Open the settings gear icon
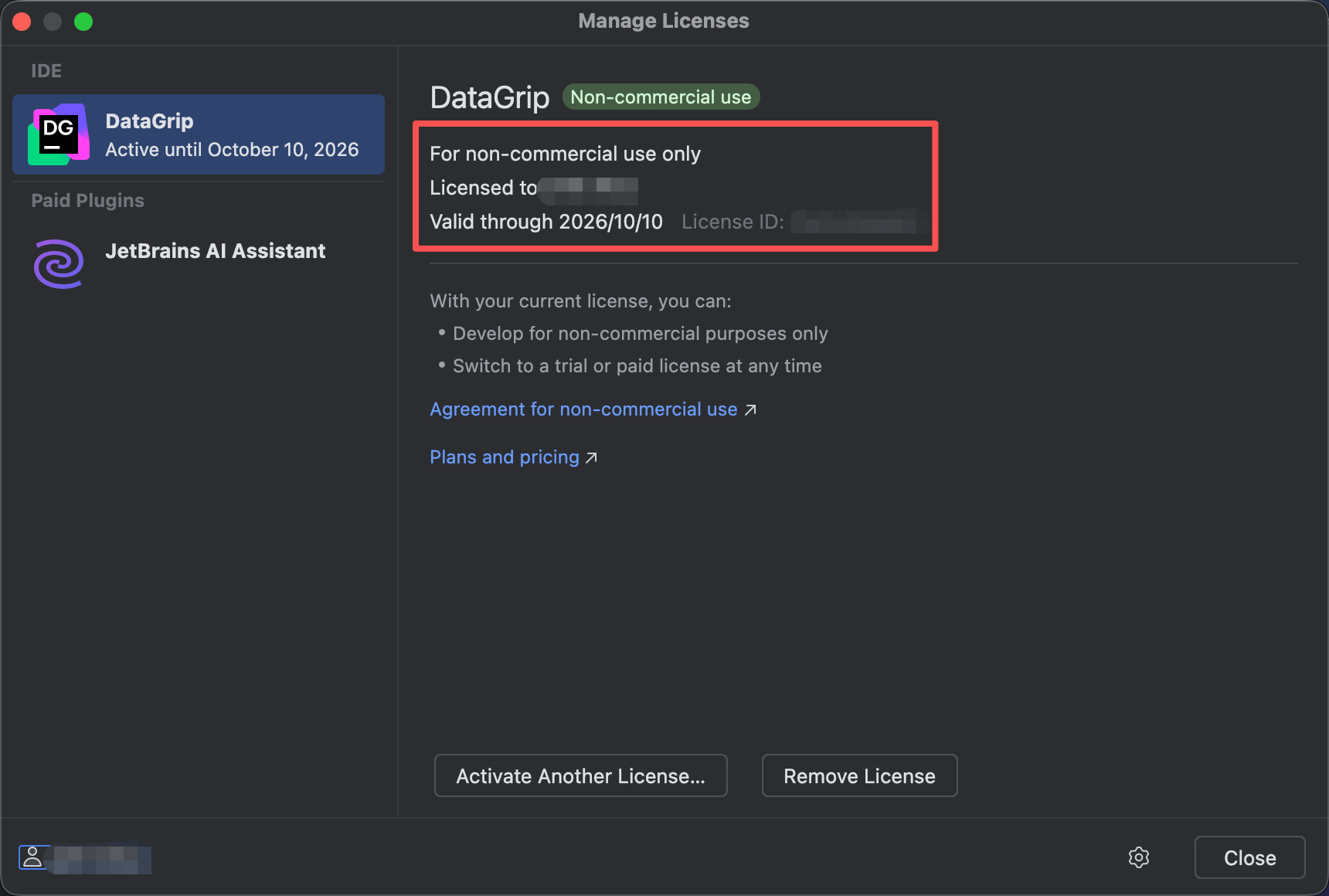This screenshot has height=896, width=1329. pyautogui.click(x=1138, y=857)
